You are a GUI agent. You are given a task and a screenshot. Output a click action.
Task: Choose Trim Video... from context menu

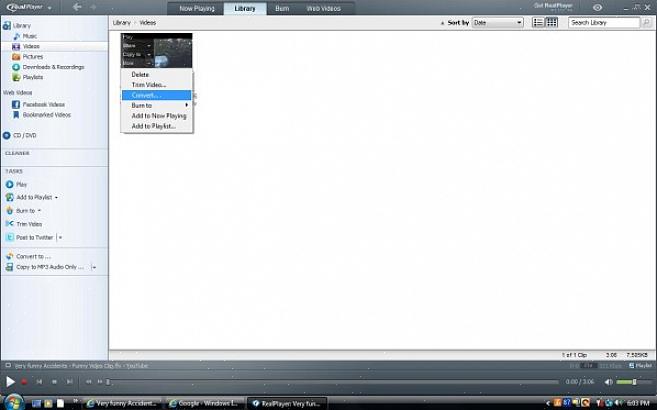pos(157,85)
